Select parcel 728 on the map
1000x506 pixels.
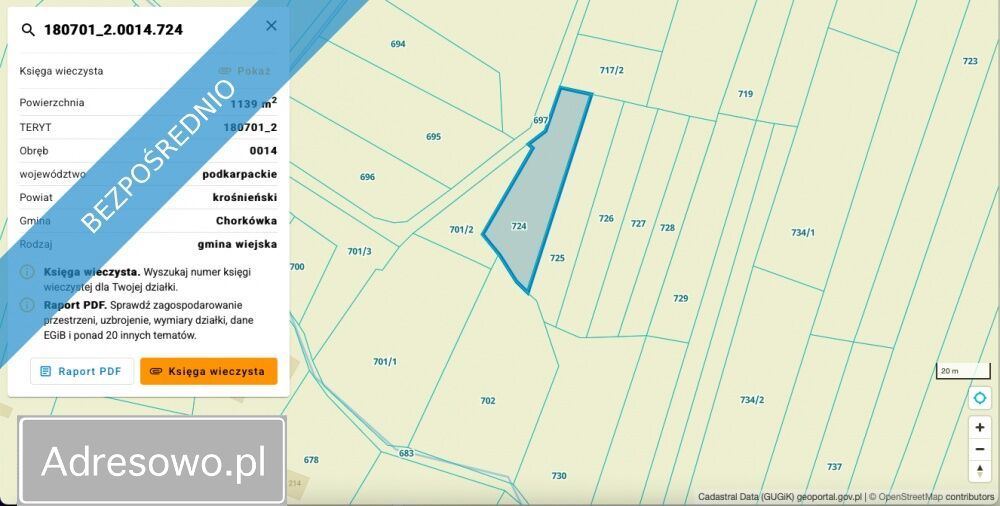pyautogui.click(x=667, y=228)
